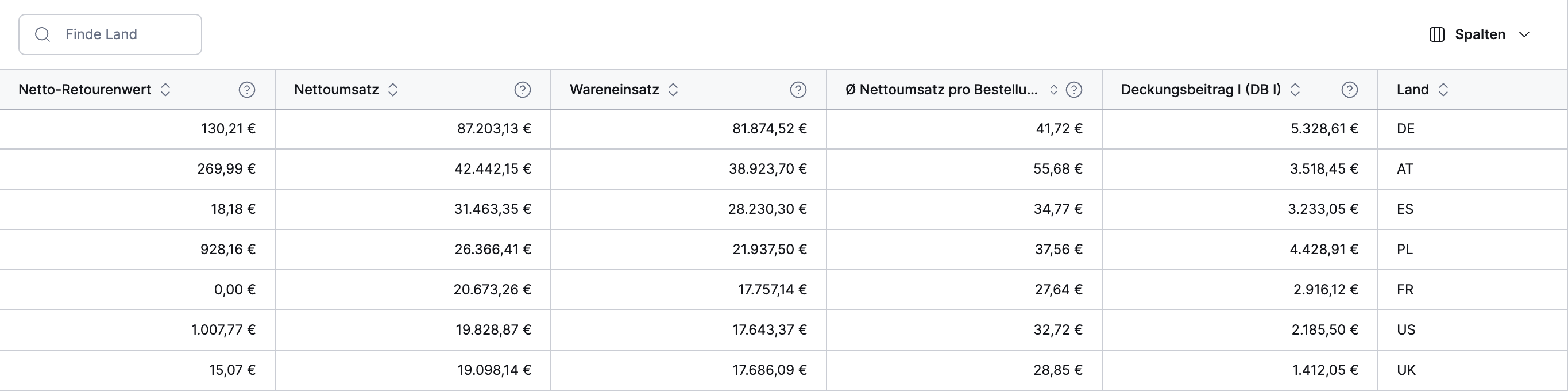Click inside the Finde Land search field
The height and width of the screenshot is (391, 1568).
110,34
